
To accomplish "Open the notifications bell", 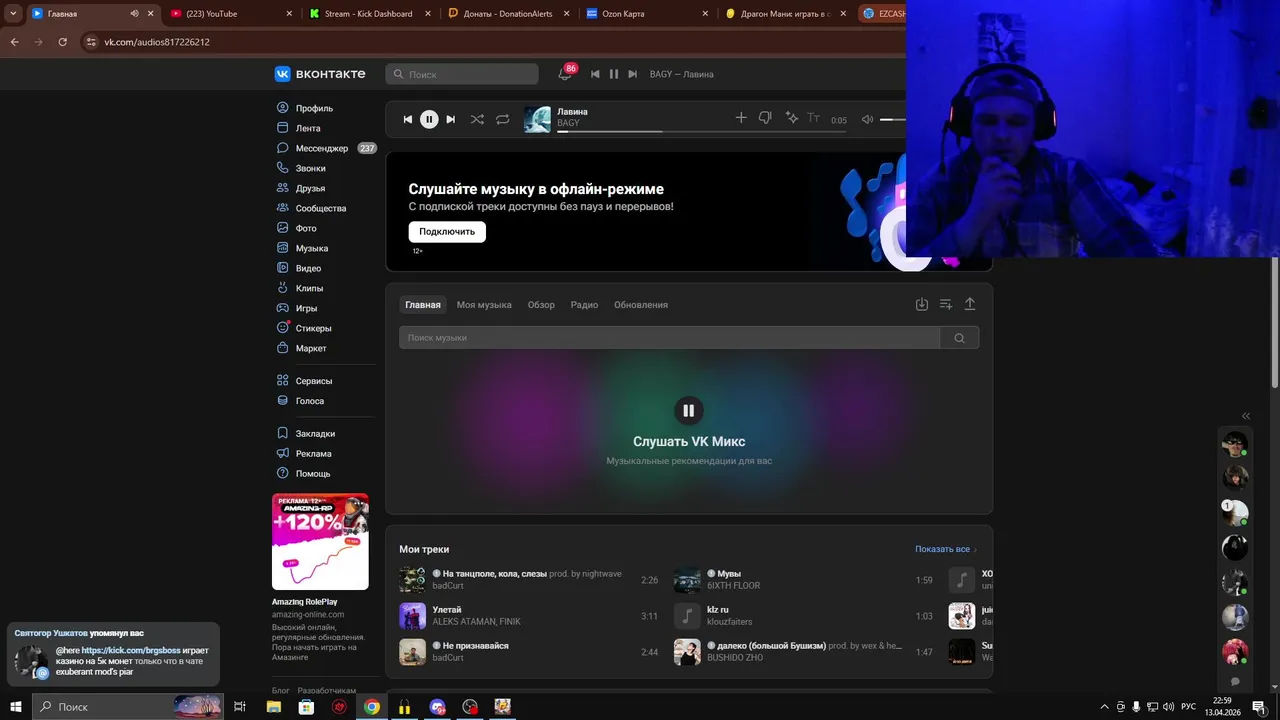I will point(564,74).
